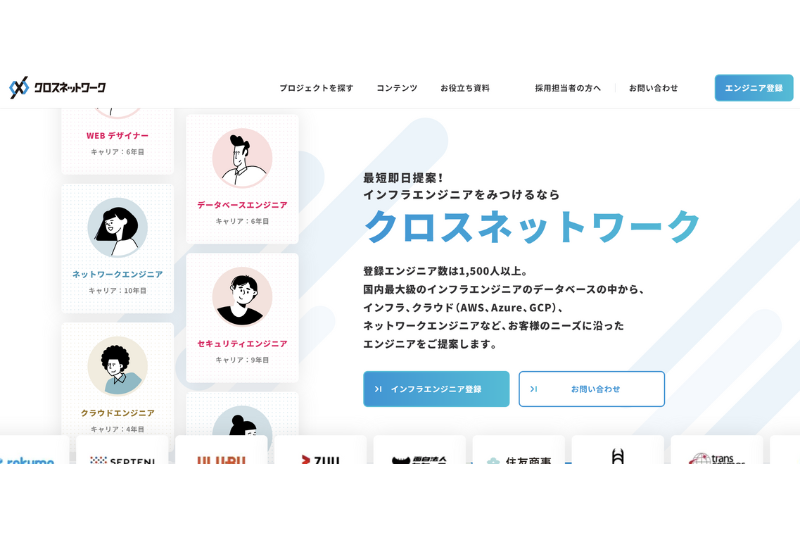
Task: Select お問い合わせ in the header navigation
Action: pos(654,88)
